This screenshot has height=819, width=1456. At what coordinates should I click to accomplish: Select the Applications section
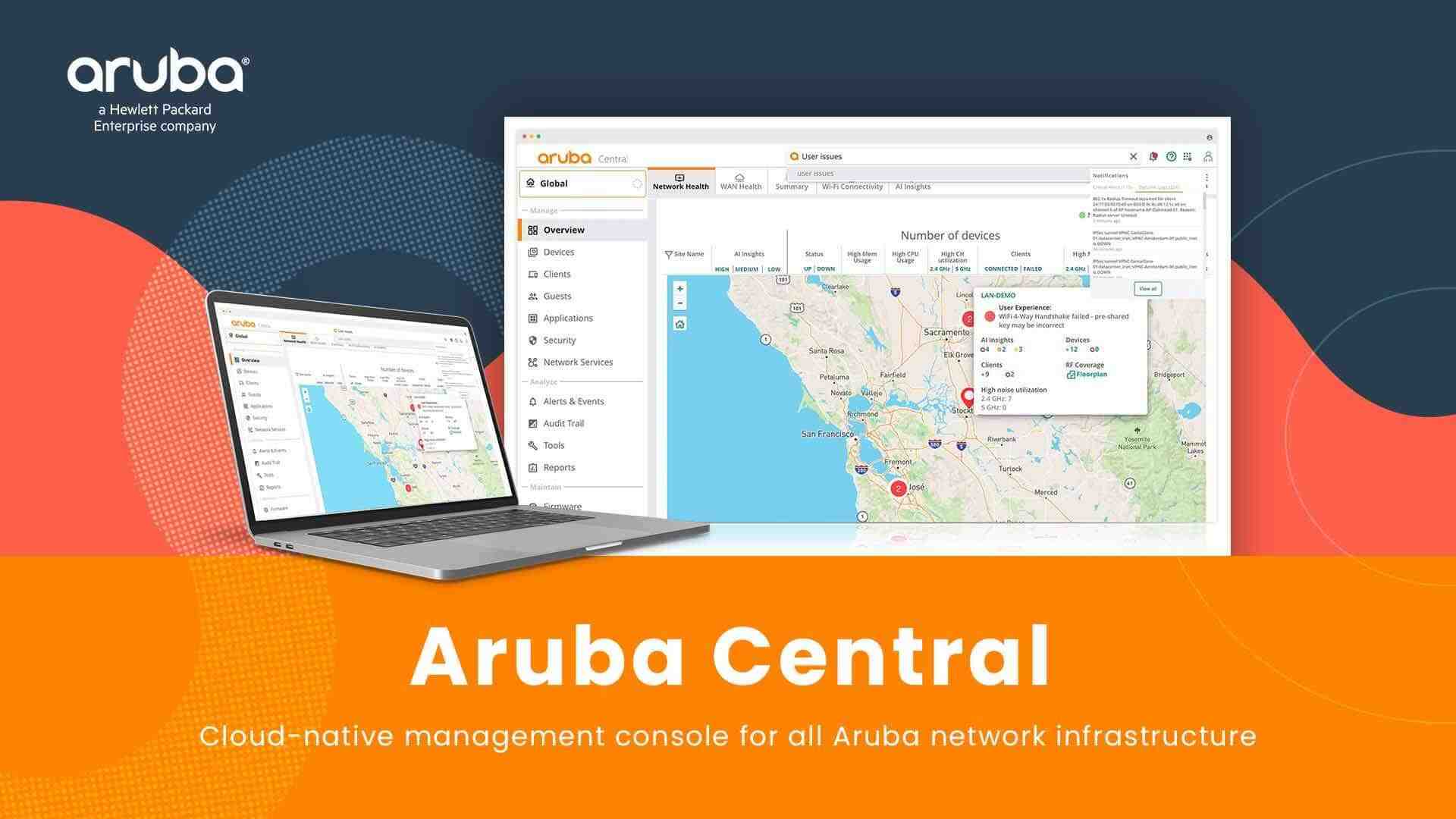pyautogui.click(x=568, y=317)
